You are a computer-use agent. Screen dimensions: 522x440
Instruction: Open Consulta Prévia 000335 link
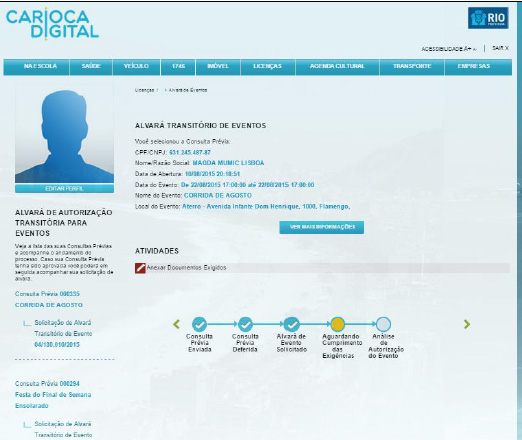(47, 294)
